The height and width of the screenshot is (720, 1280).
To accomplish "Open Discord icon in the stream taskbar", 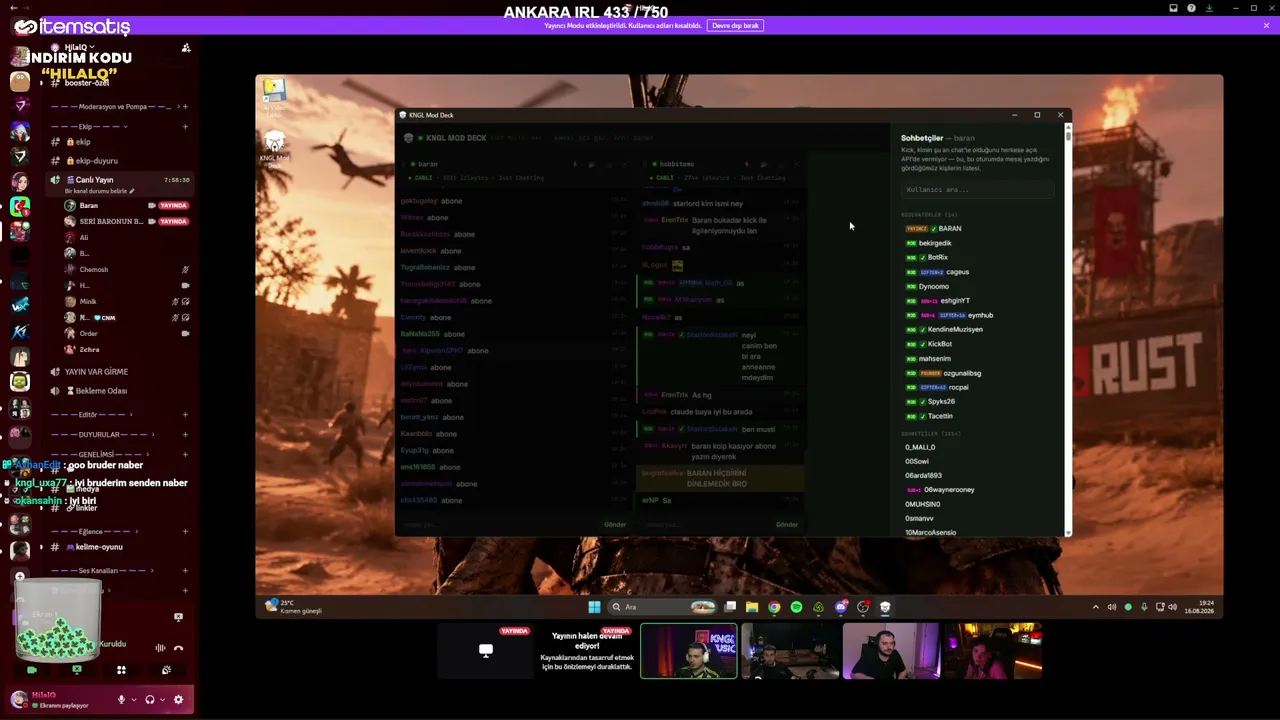I will 841,607.
